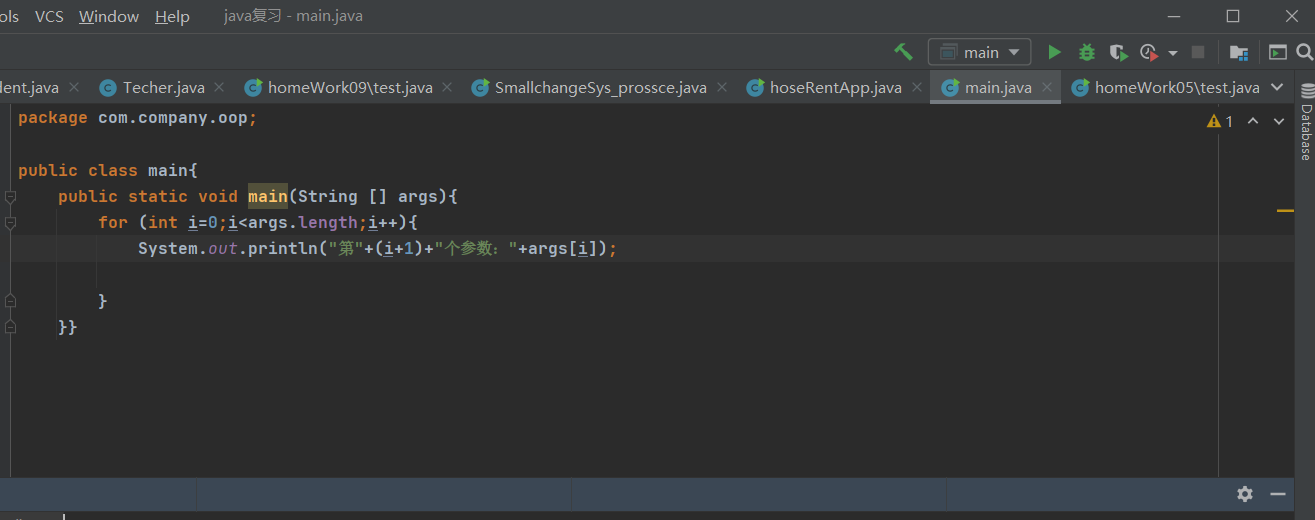1315x520 pixels.
Task: Close the SmallchangeSys_prossce.java tab
Action: click(722, 88)
